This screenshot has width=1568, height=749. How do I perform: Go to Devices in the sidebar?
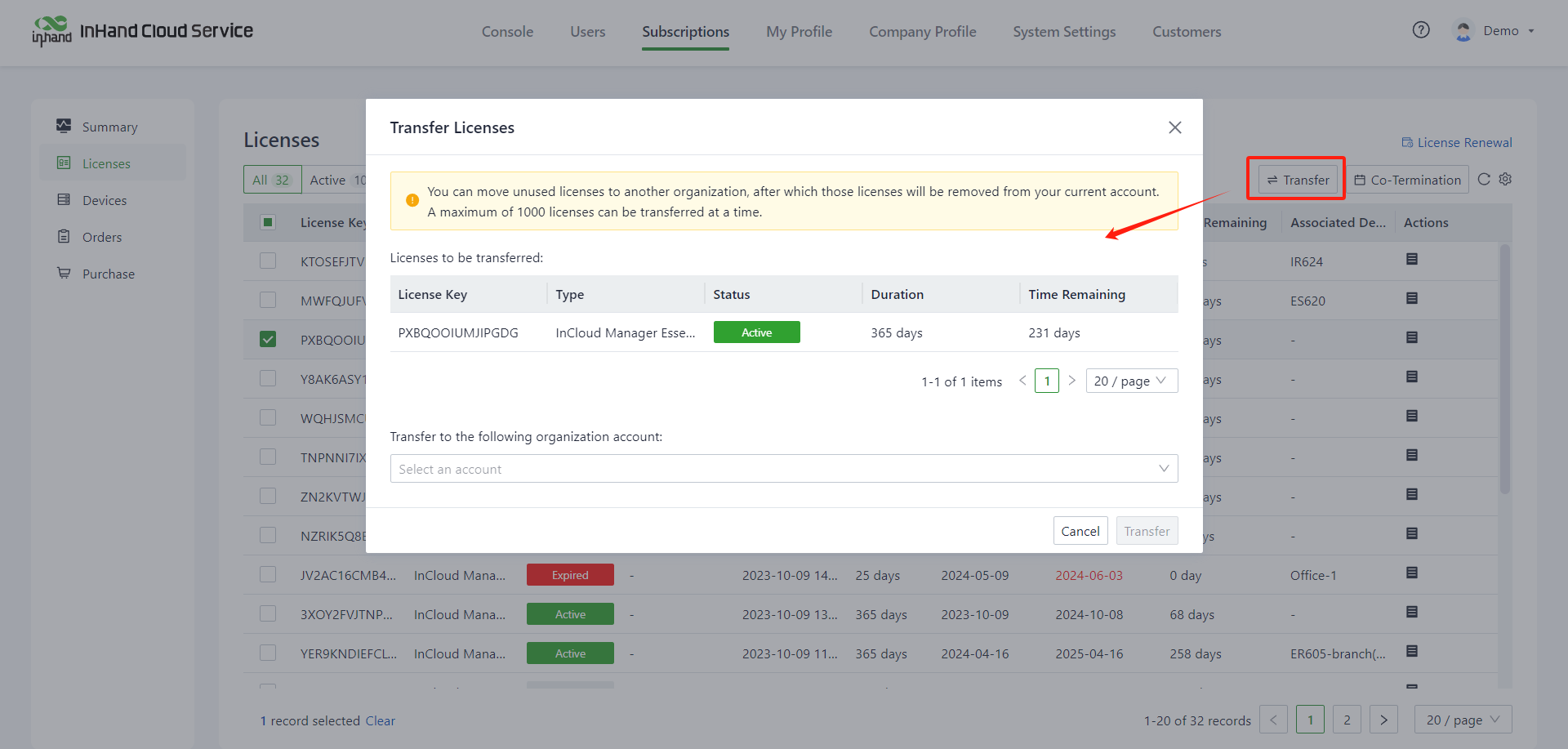pos(104,200)
